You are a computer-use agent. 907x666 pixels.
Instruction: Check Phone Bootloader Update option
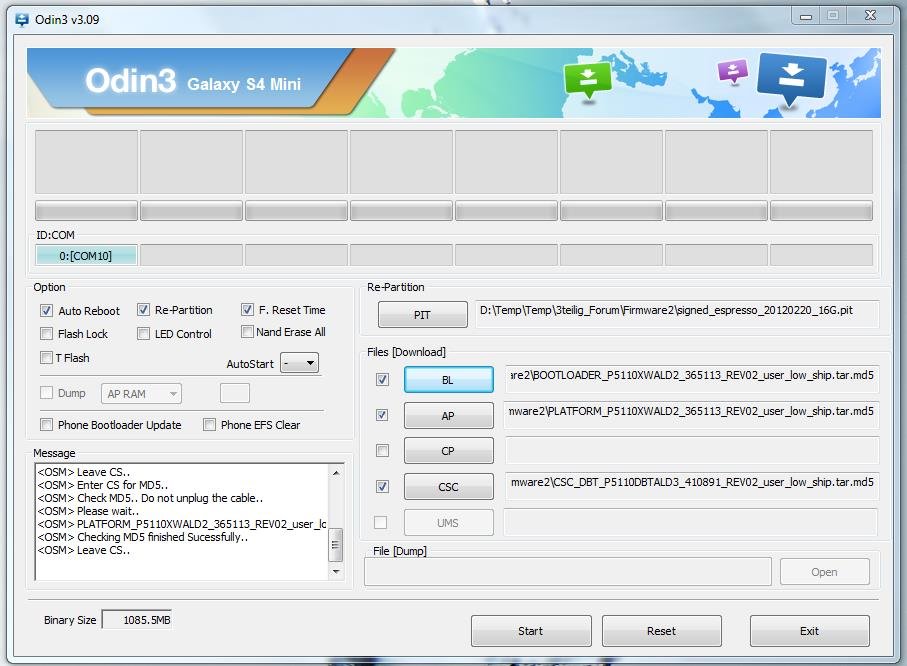click(46, 425)
